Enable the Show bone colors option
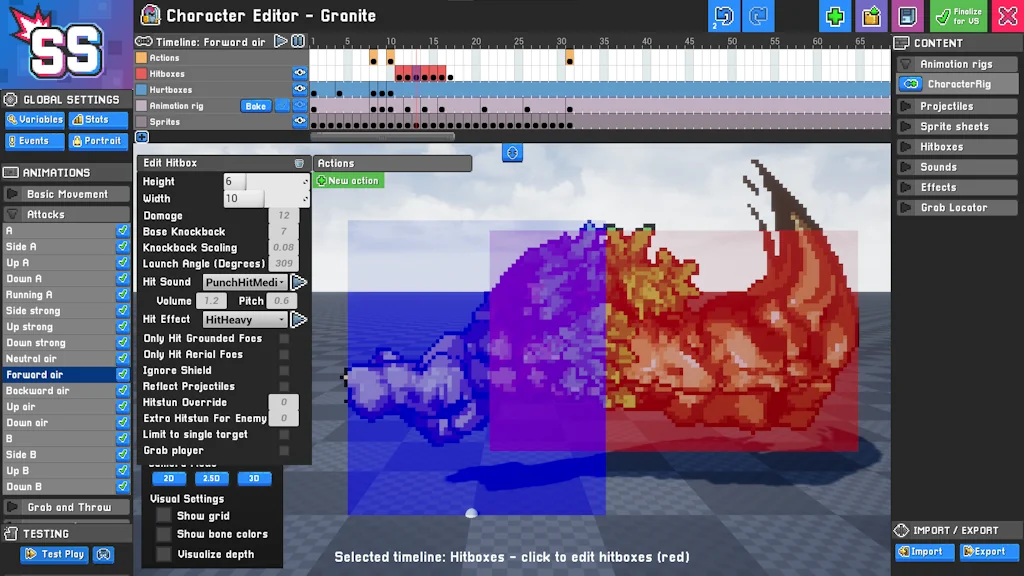 click(x=163, y=534)
